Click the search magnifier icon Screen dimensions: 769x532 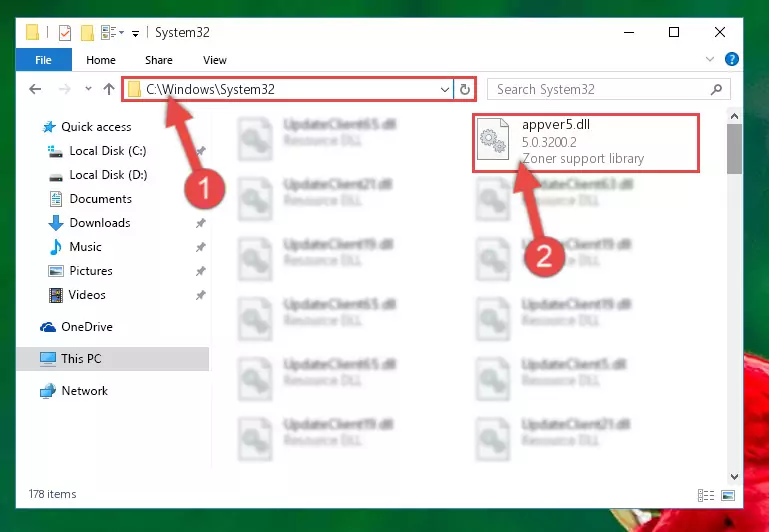pos(717,89)
